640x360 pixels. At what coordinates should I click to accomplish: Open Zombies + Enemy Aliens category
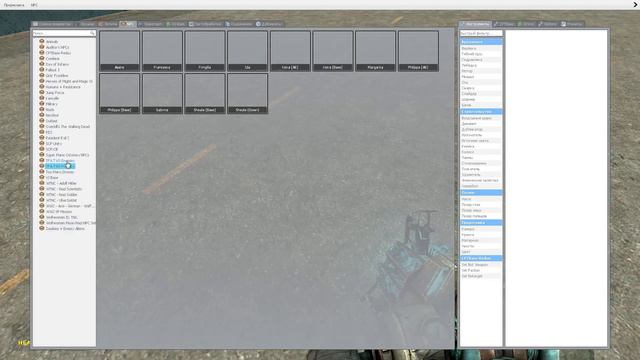point(65,229)
